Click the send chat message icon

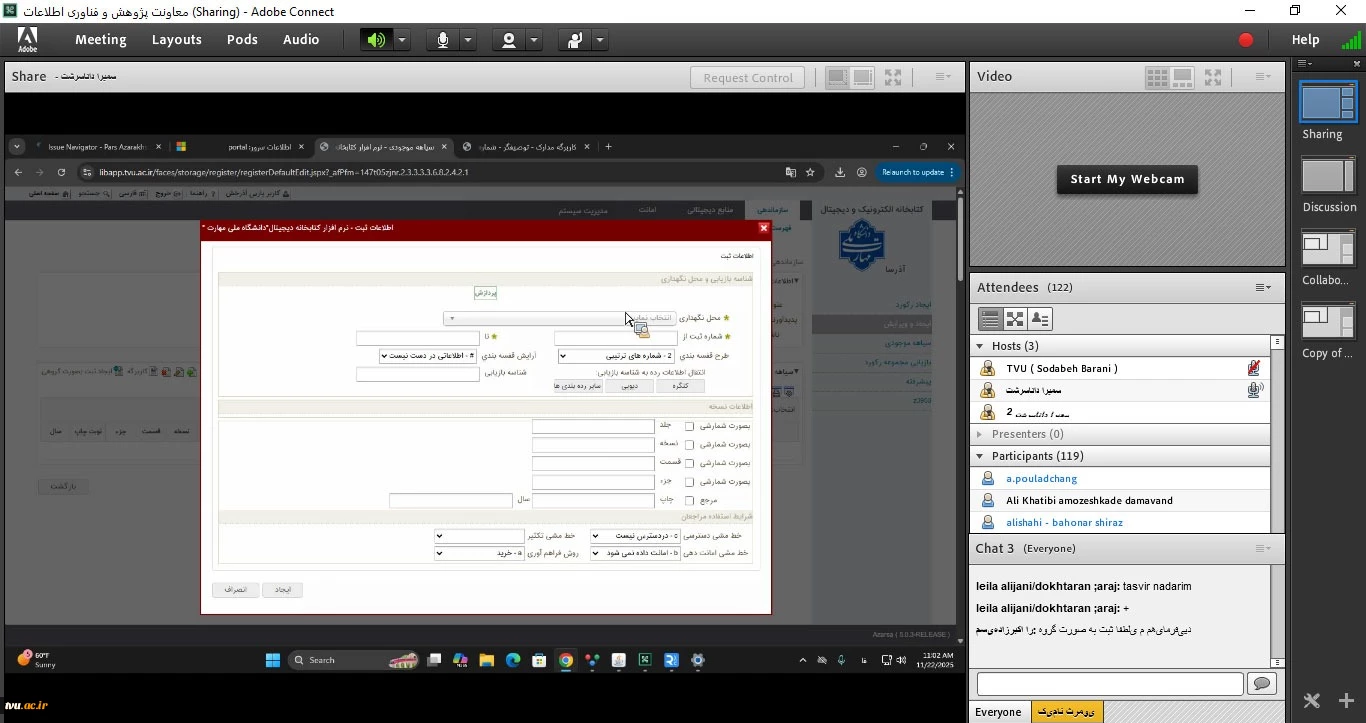click(1261, 684)
